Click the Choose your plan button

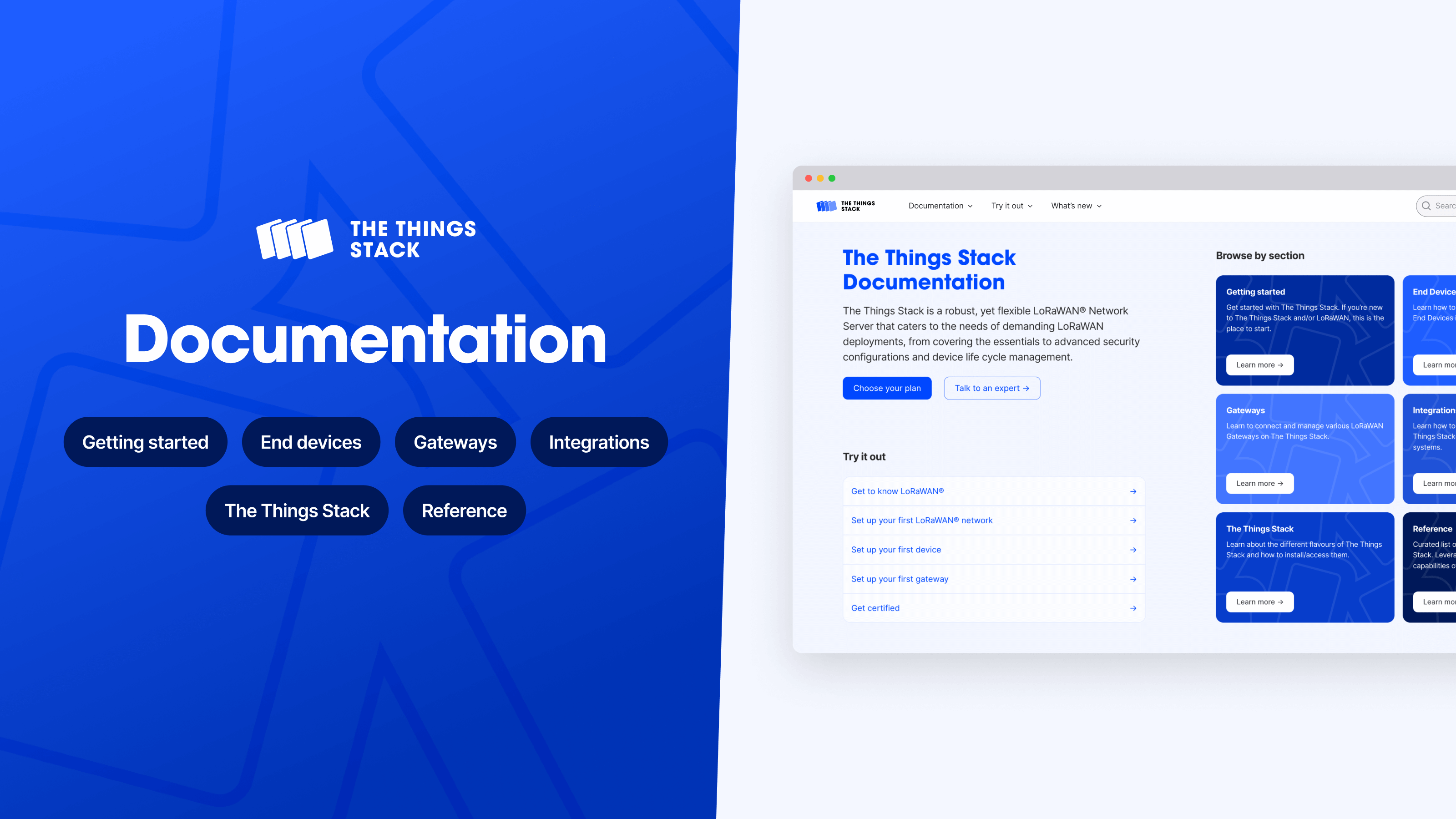click(886, 388)
